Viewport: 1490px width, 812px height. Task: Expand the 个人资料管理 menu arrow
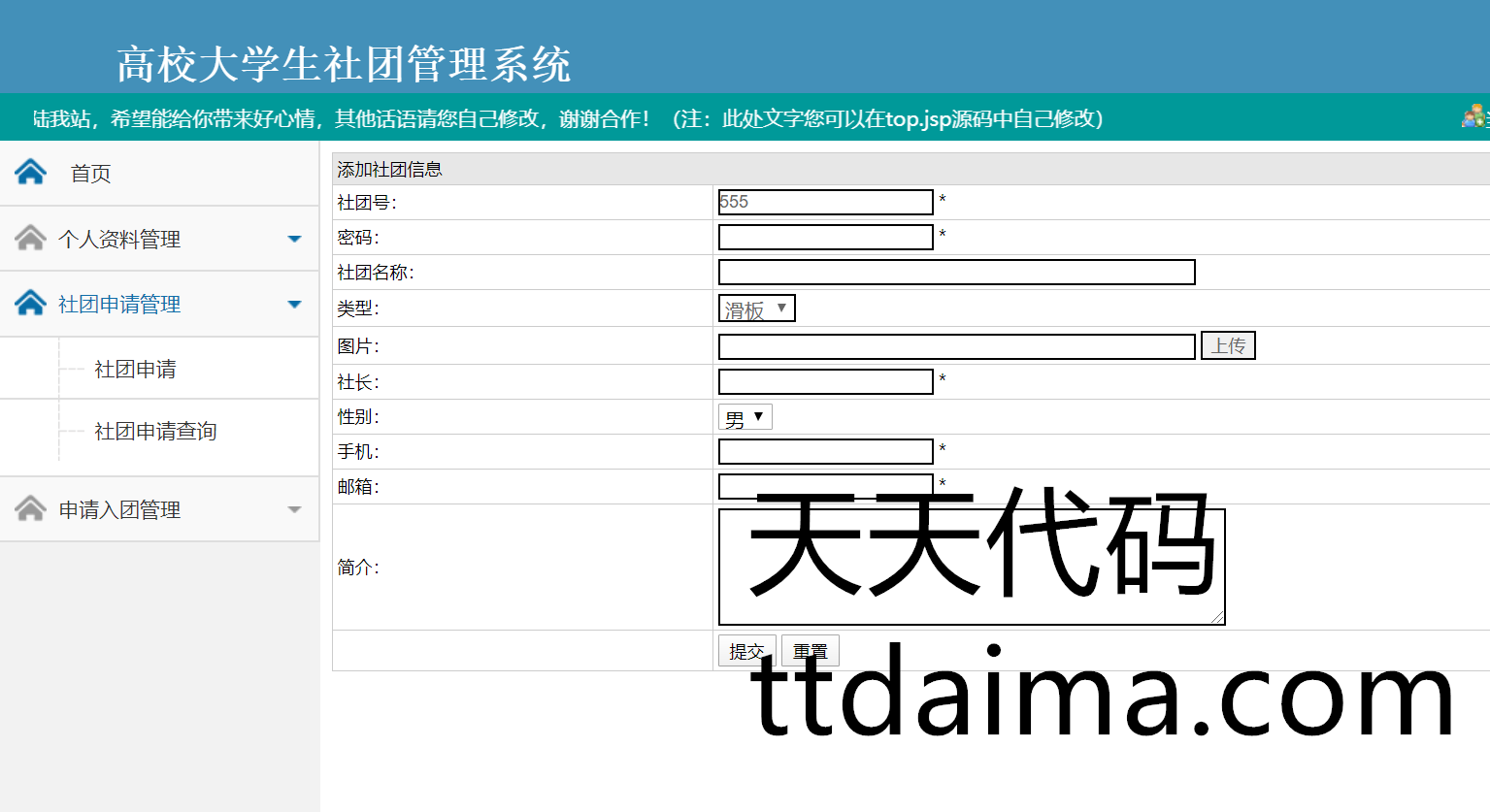click(x=294, y=239)
